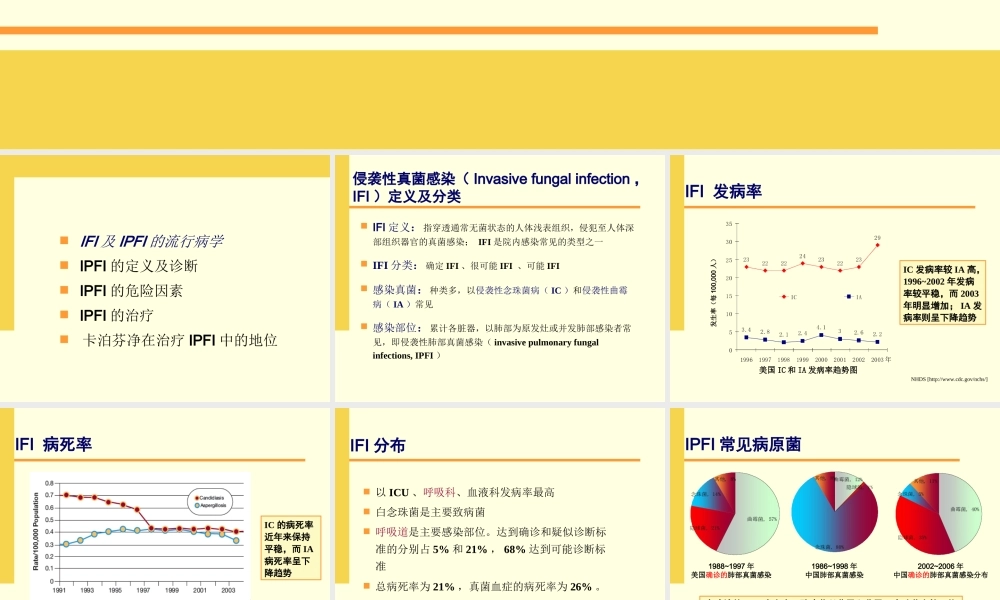The width and height of the screenshot is (1000, 600).
Task: Click the 29 data point on the IC line
Action: (x=877, y=244)
